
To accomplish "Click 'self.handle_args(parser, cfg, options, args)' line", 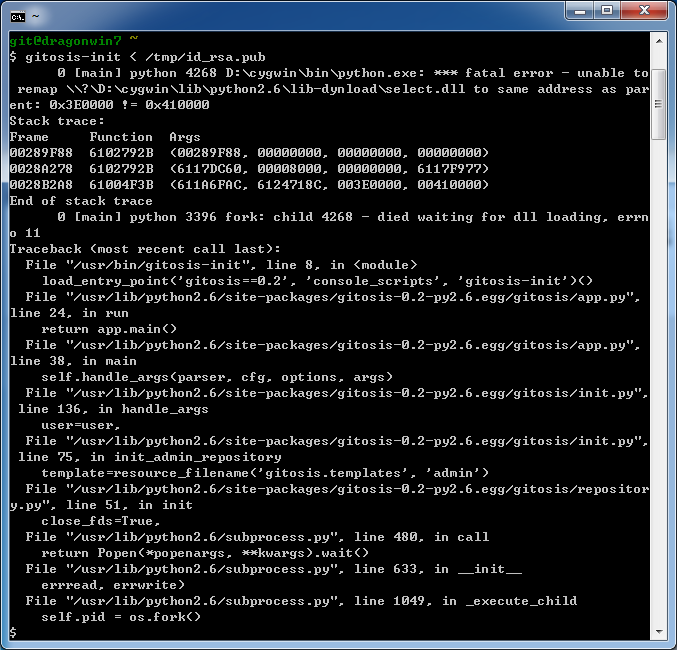I will (x=217, y=377).
